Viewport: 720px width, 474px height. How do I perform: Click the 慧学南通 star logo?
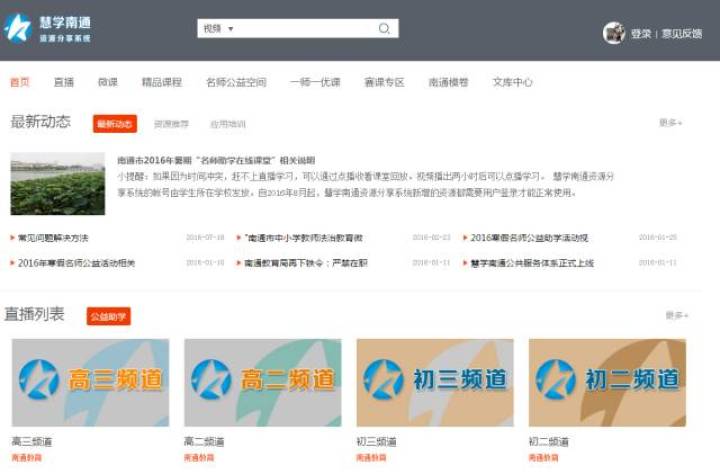17,29
